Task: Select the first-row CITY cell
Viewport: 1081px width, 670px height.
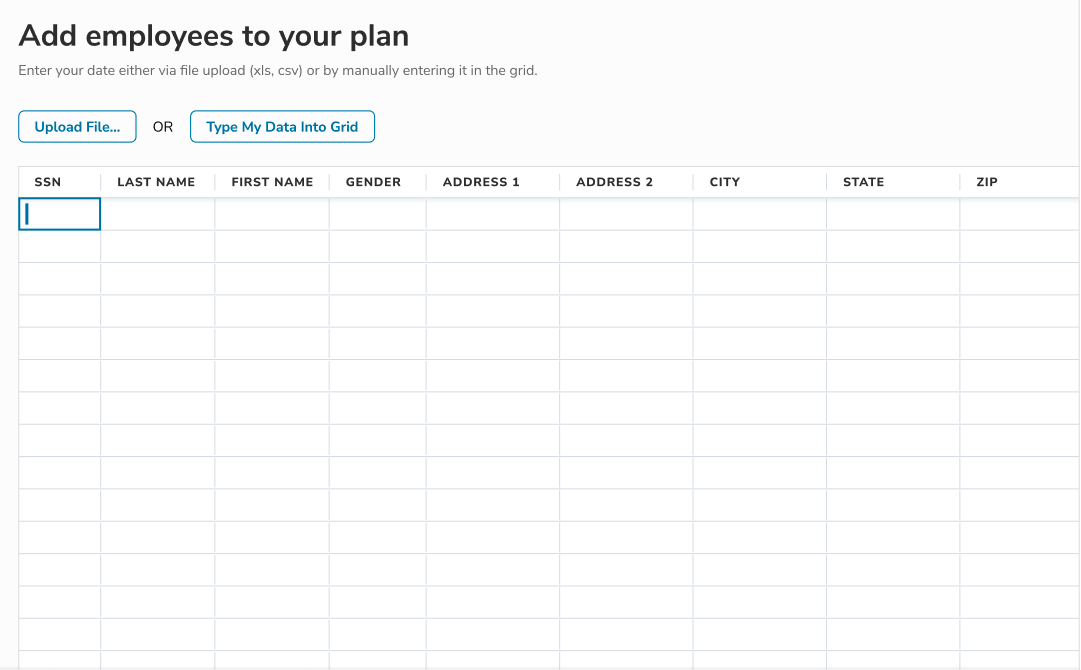Action: [760, 214]
